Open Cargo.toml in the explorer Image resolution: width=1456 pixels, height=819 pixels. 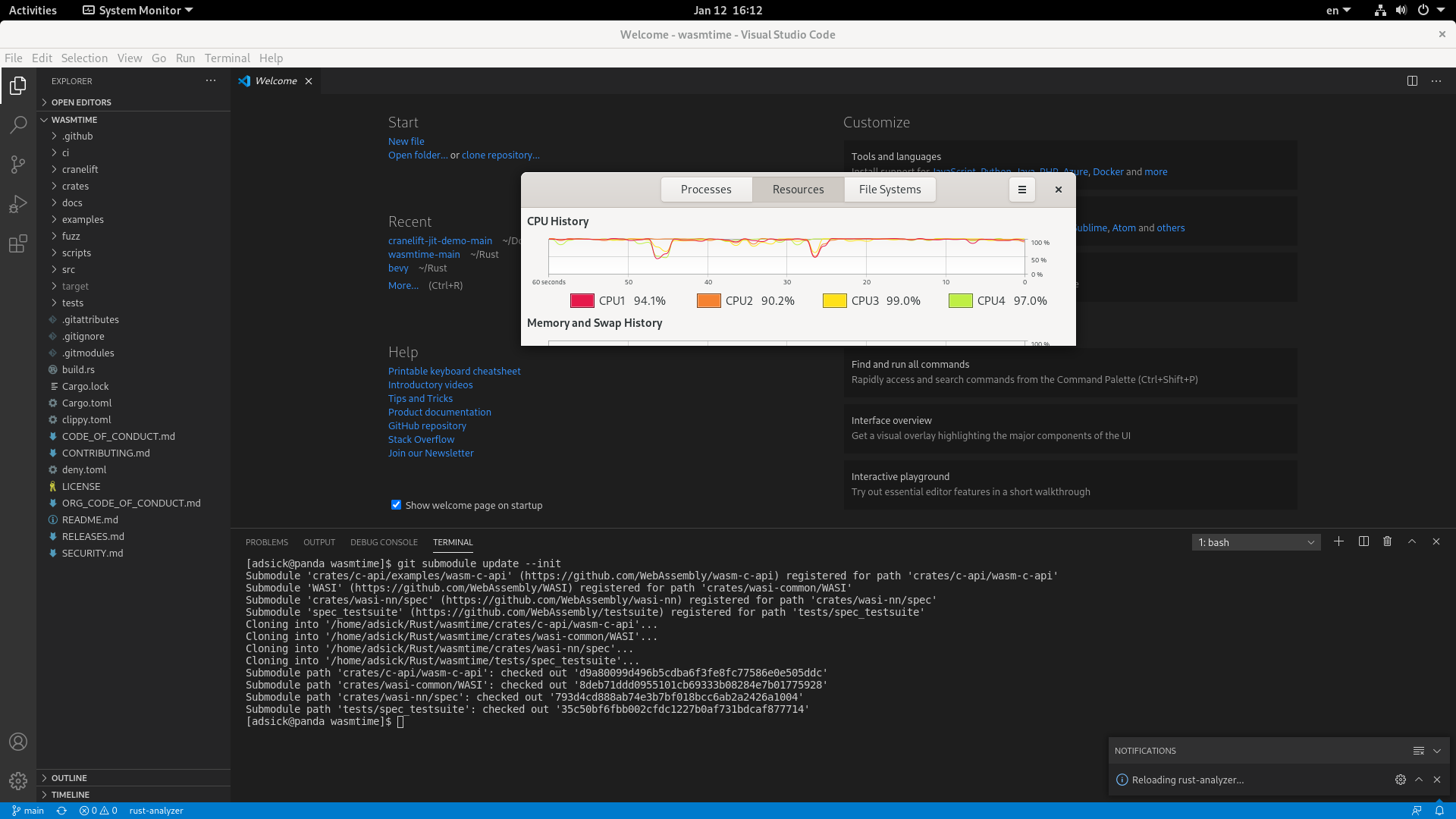pos(133,403)
